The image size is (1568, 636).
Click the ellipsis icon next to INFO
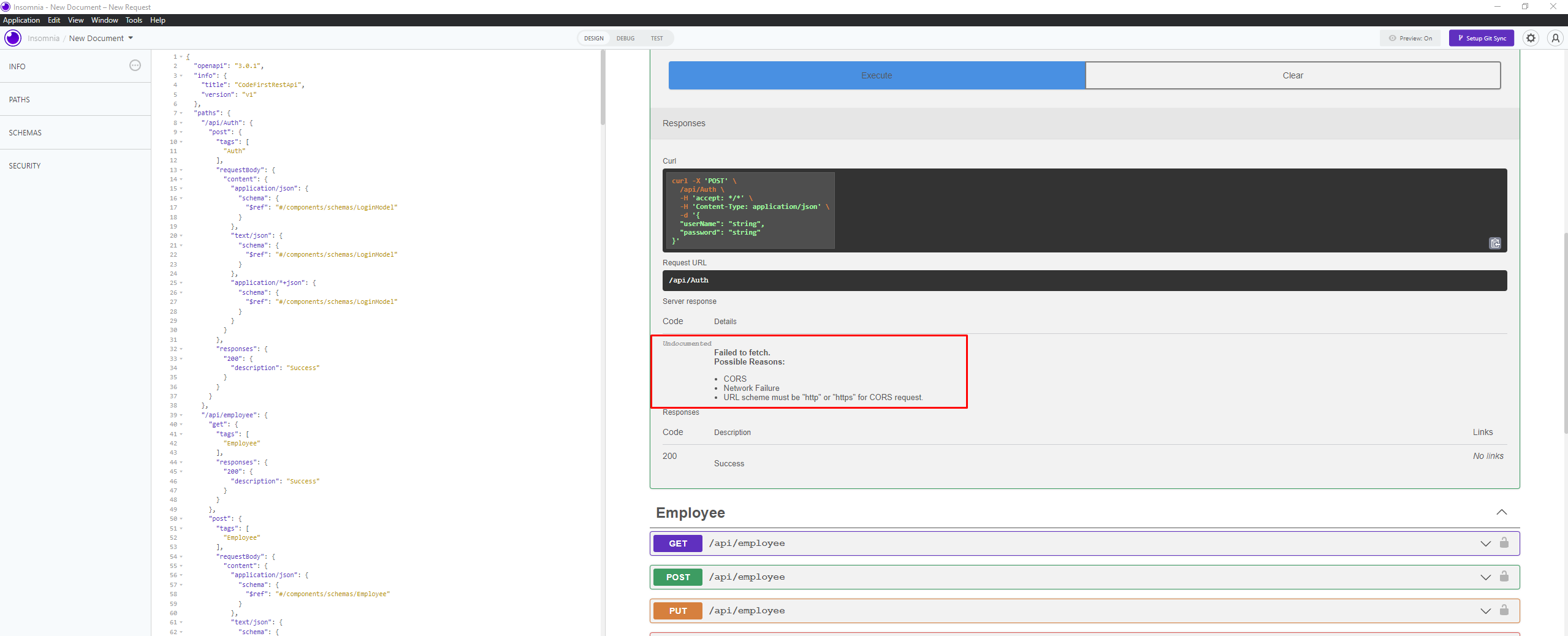[135, 66]
